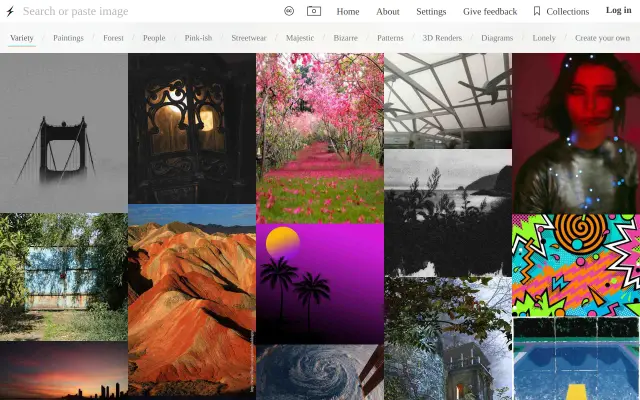
Task: Open the glass roof ceiling fan image
Action: pos(448,101)
